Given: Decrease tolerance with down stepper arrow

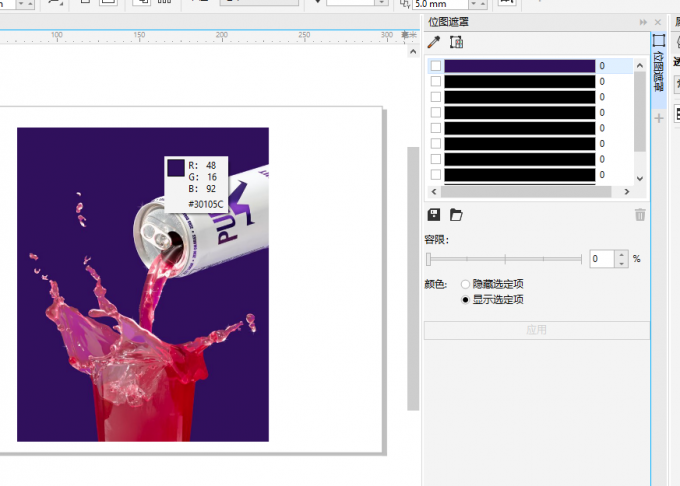Looking at the screenshot, I should (x=621, y=263).
